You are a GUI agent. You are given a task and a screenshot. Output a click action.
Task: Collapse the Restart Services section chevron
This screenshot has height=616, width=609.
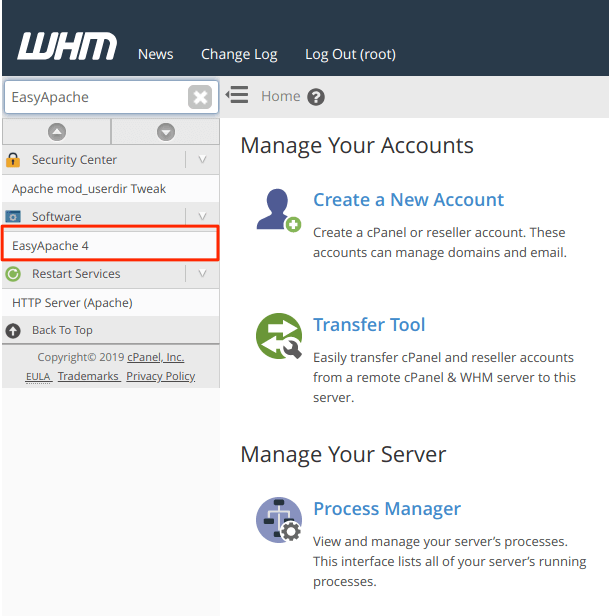(202, 274)
